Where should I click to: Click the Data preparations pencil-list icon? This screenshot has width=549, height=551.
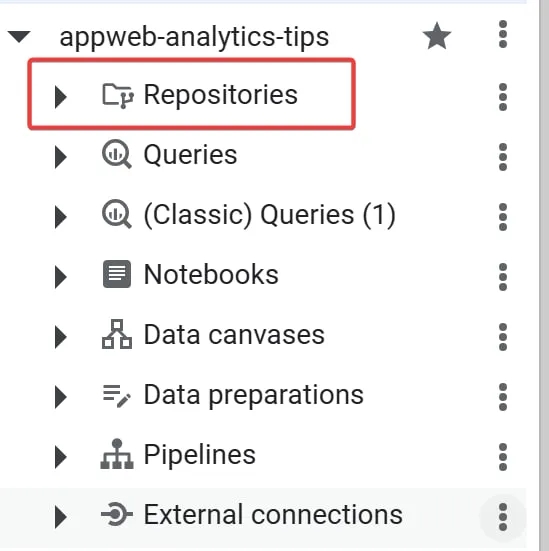click(x=117, y=396)
